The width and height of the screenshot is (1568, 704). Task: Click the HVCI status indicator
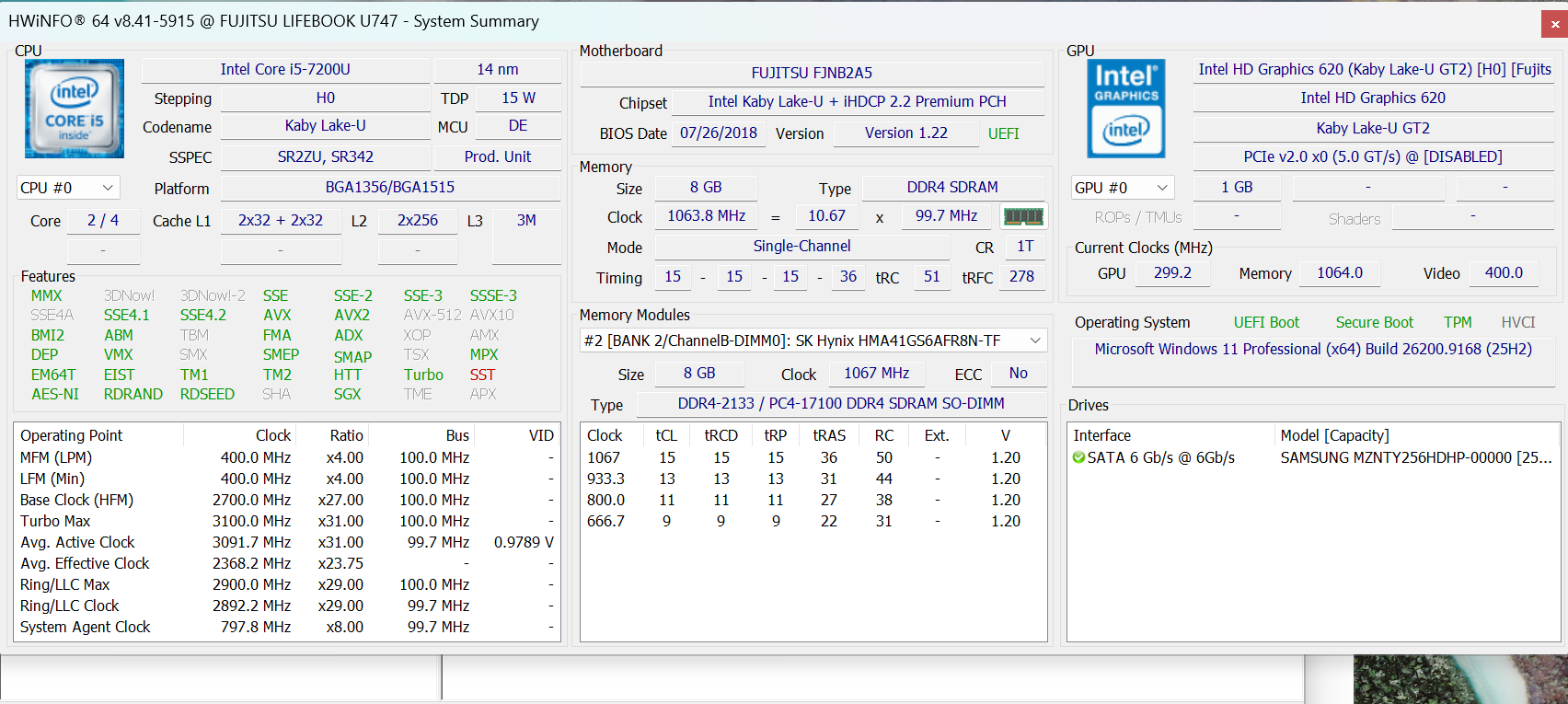[1518, 322]
